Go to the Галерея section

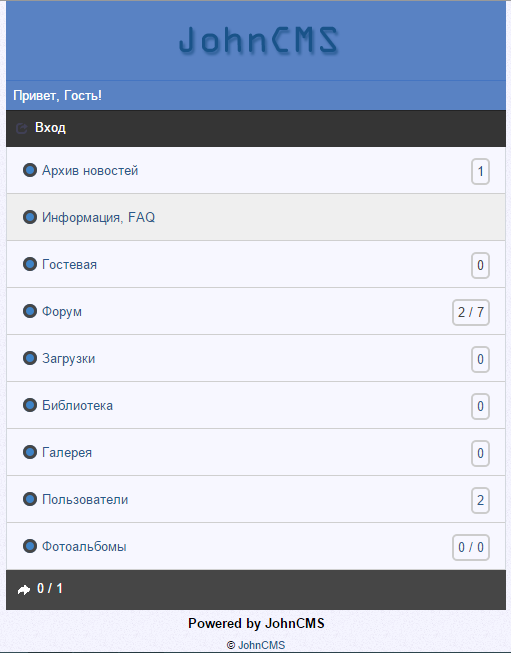tap(256, 452)
